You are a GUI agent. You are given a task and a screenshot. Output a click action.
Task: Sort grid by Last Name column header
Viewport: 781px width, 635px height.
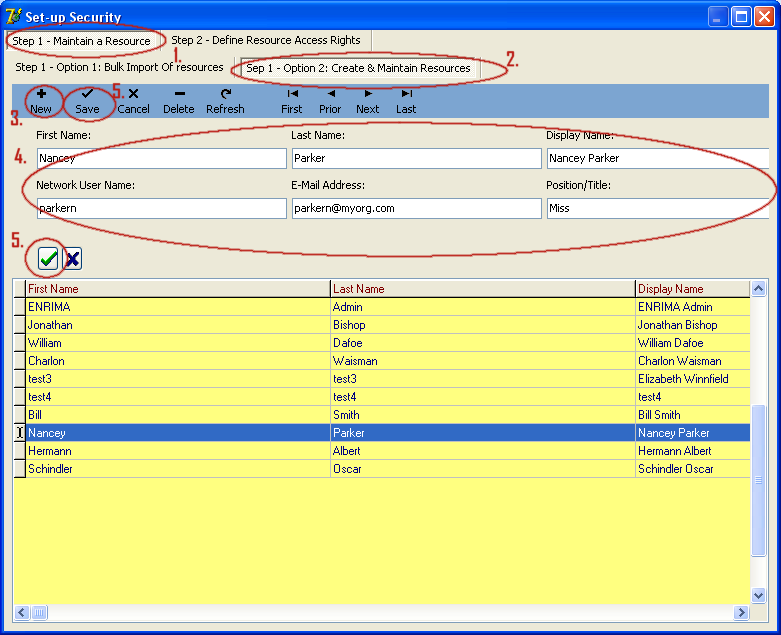click(482, 289)
